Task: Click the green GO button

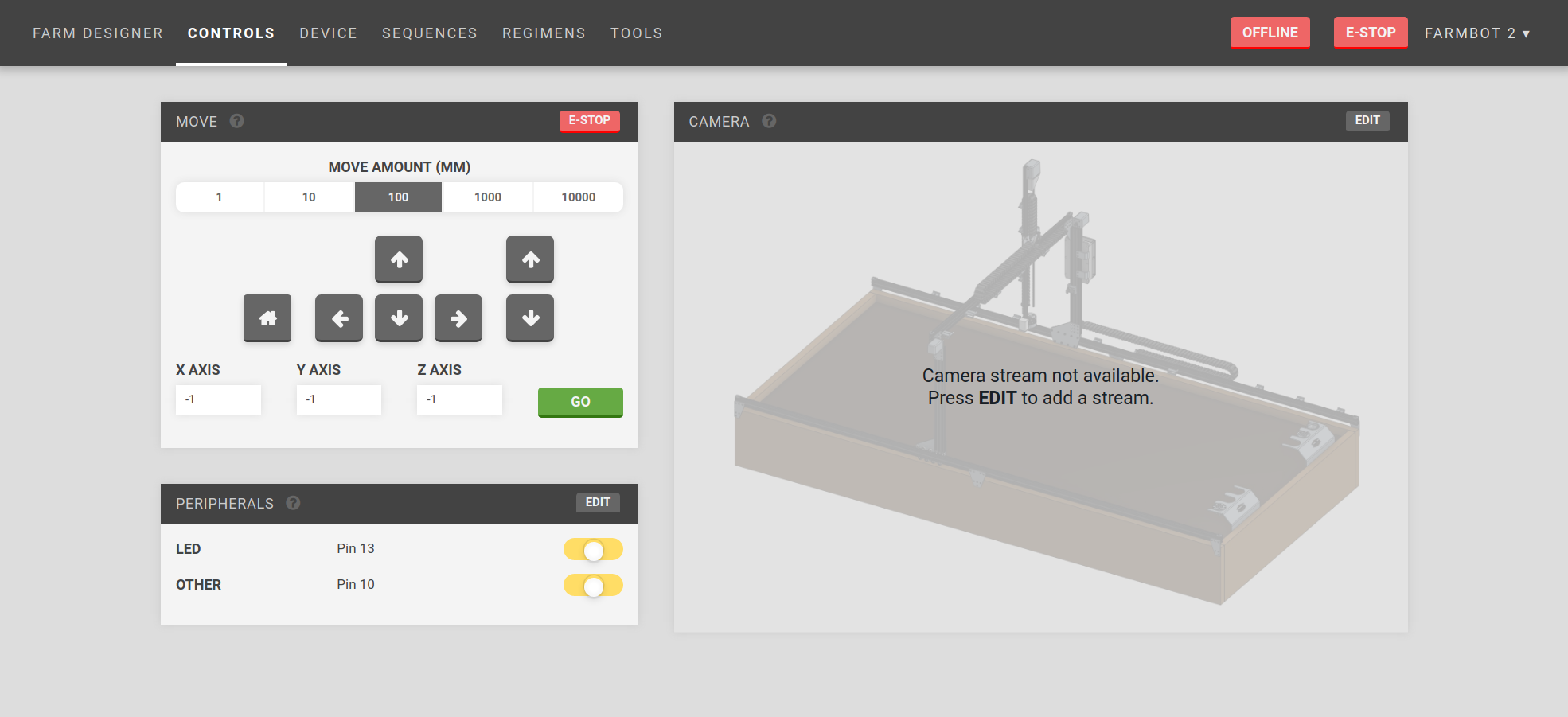Action: pyautogui.click(x=580, y=402)
